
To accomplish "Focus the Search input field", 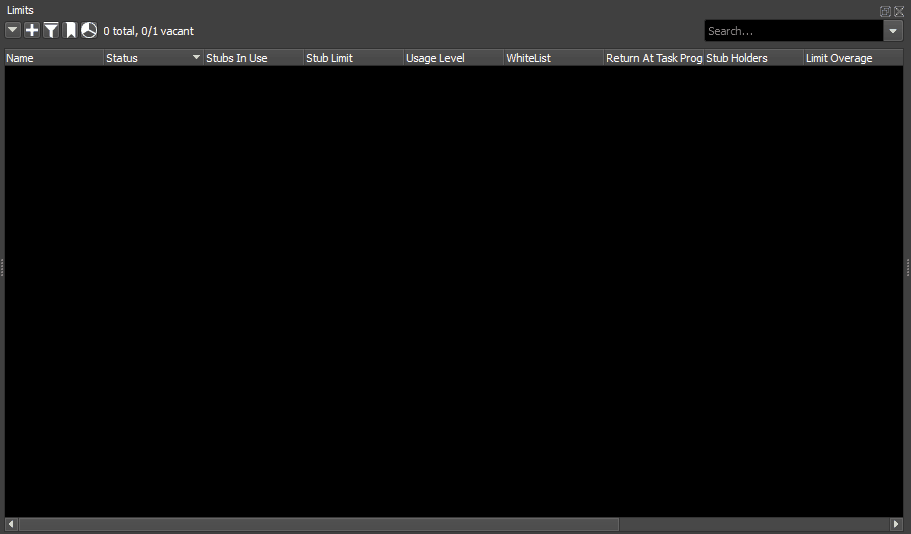I will [x=794, y=31].
